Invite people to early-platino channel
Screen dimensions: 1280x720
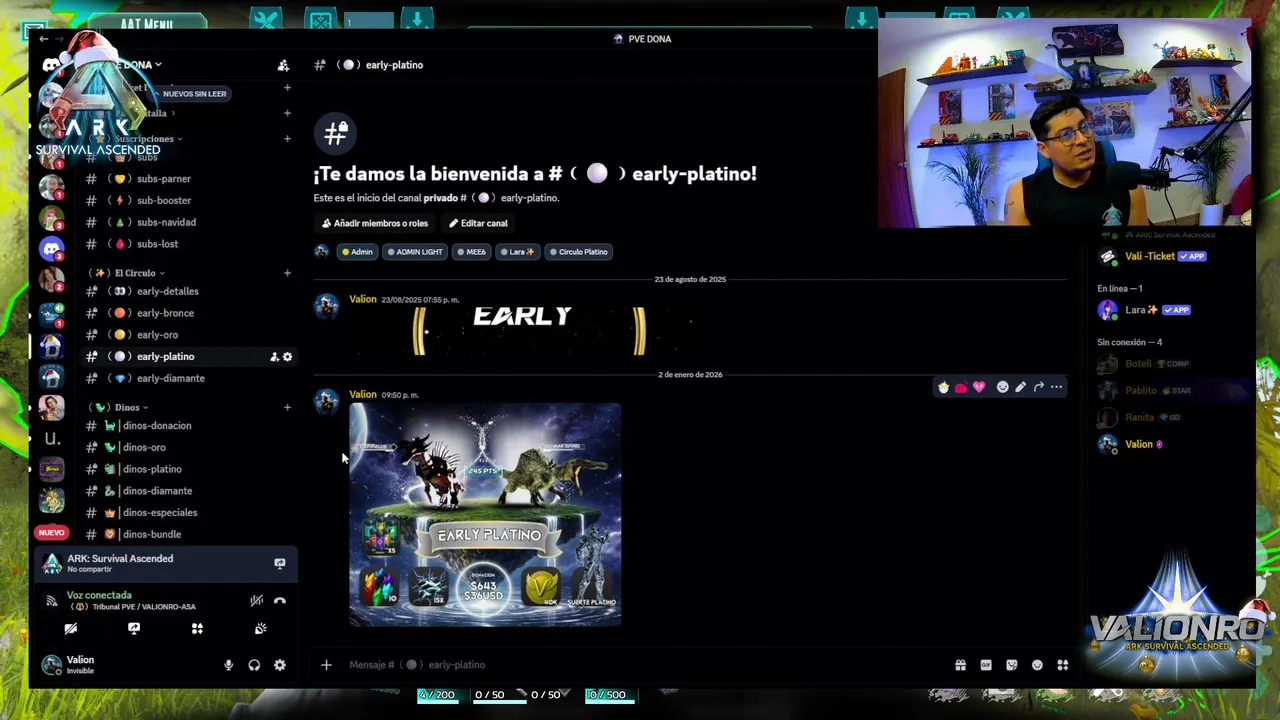coord(274,357)
